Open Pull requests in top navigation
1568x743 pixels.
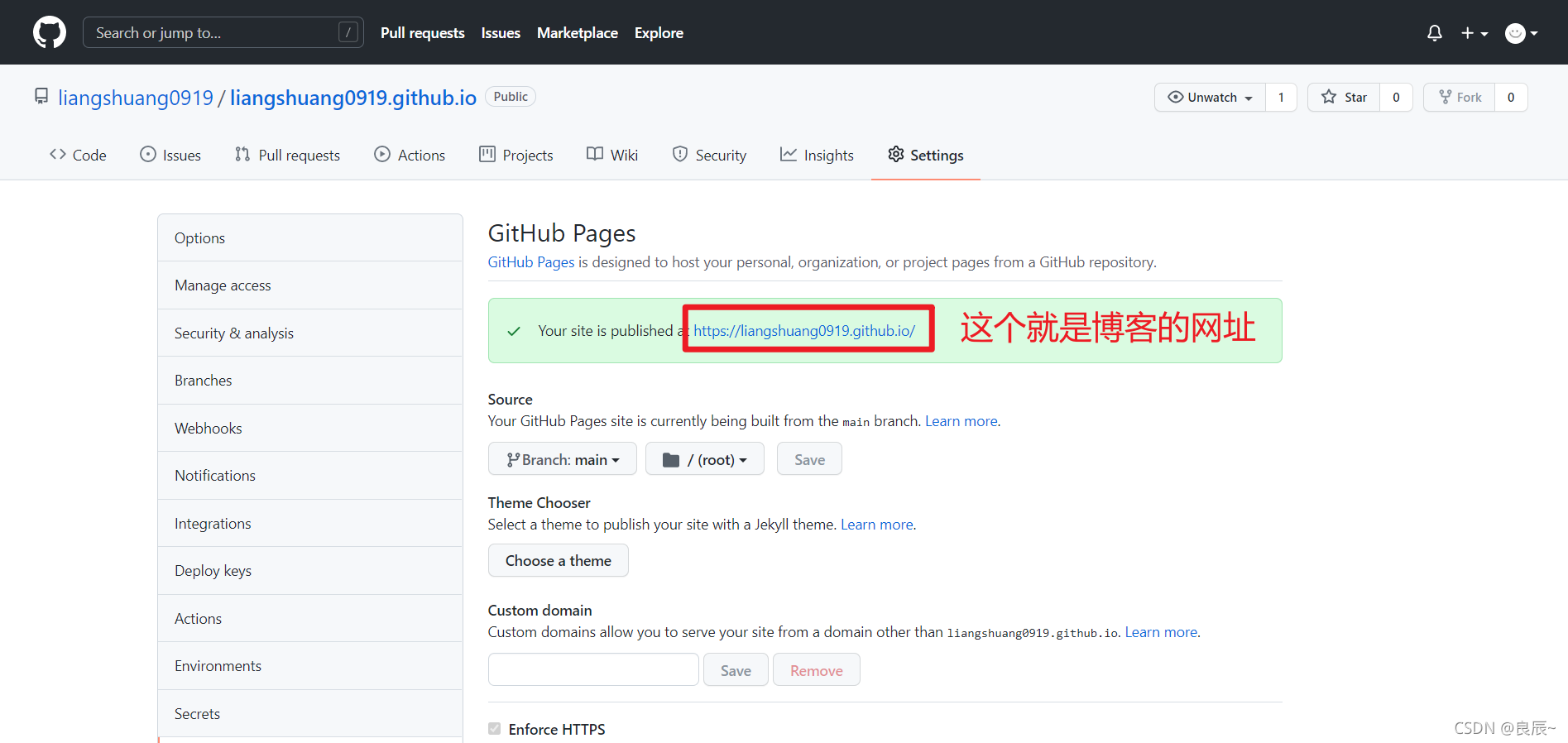[x=423, y=33]
